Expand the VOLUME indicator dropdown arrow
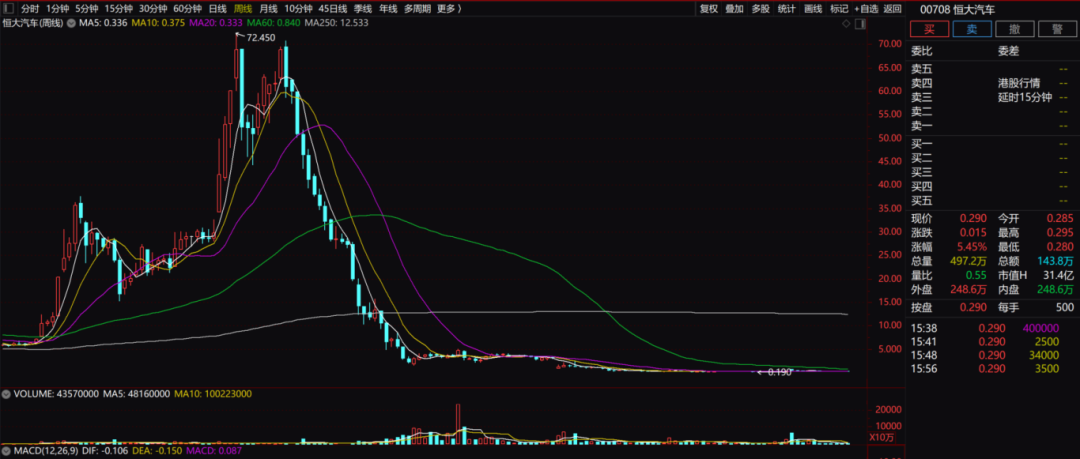The width and height of the screenshot is (1080, 459). click(x=6, y=394)
